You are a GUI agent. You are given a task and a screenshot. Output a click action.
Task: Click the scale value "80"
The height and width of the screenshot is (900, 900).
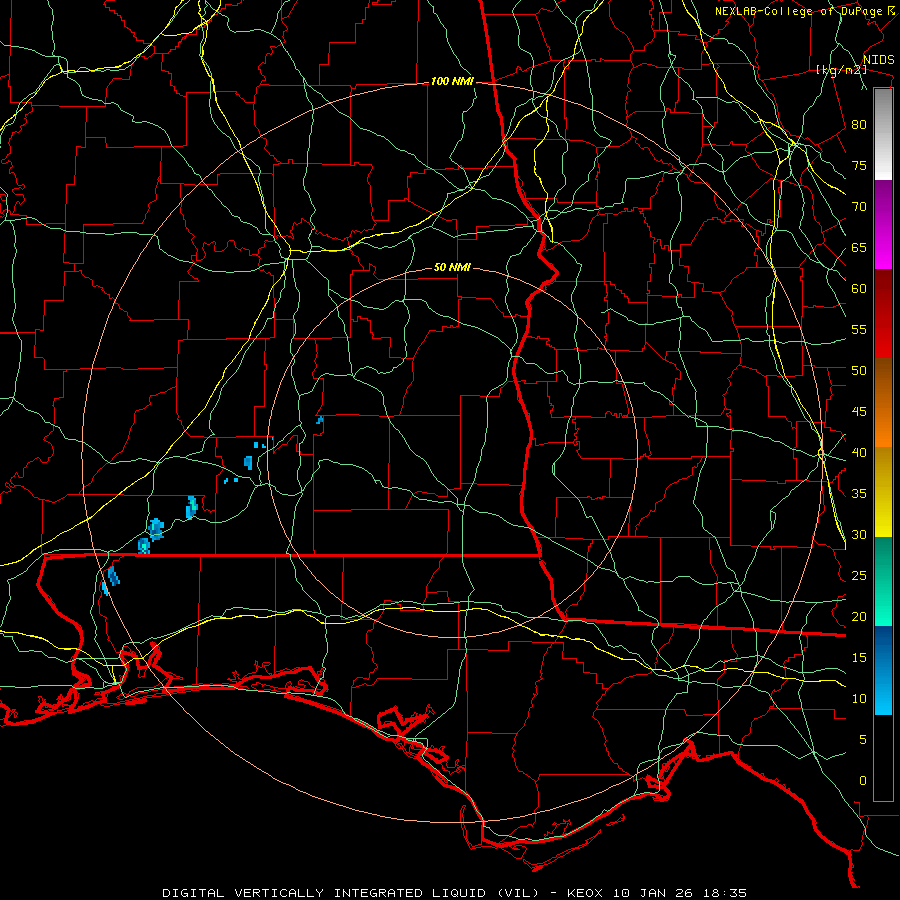point(859,125)
